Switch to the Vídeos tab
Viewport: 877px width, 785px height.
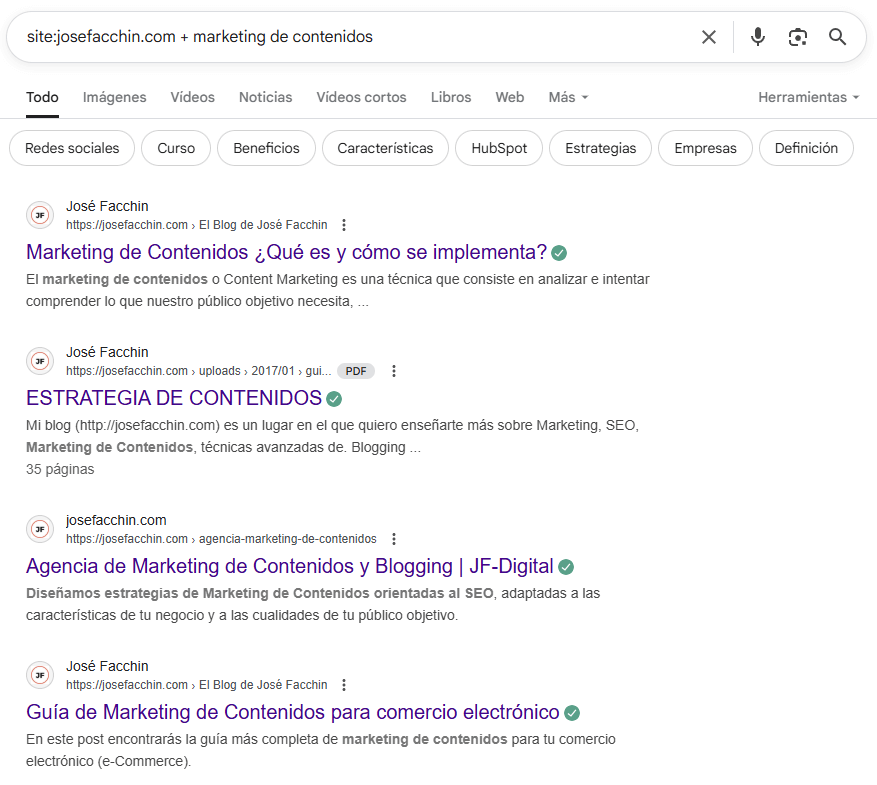192,97
